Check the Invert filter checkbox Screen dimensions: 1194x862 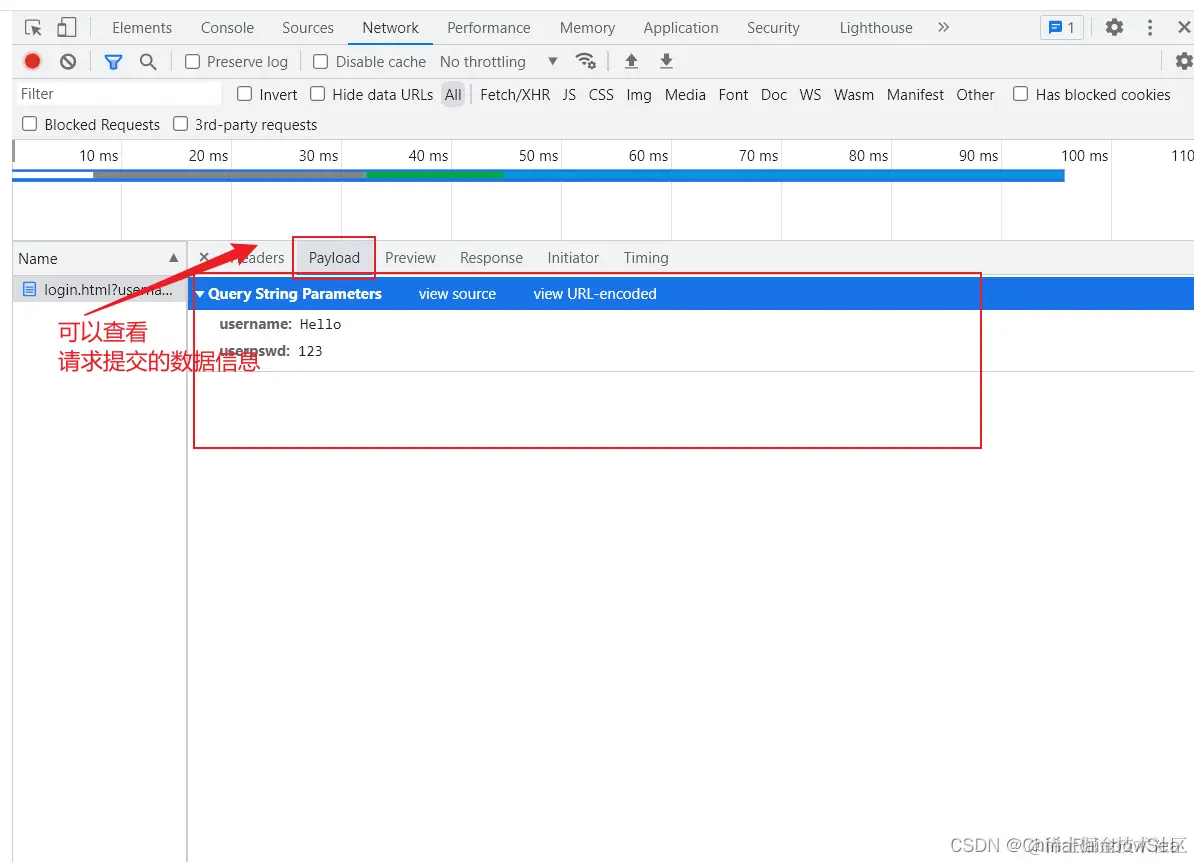244,94
